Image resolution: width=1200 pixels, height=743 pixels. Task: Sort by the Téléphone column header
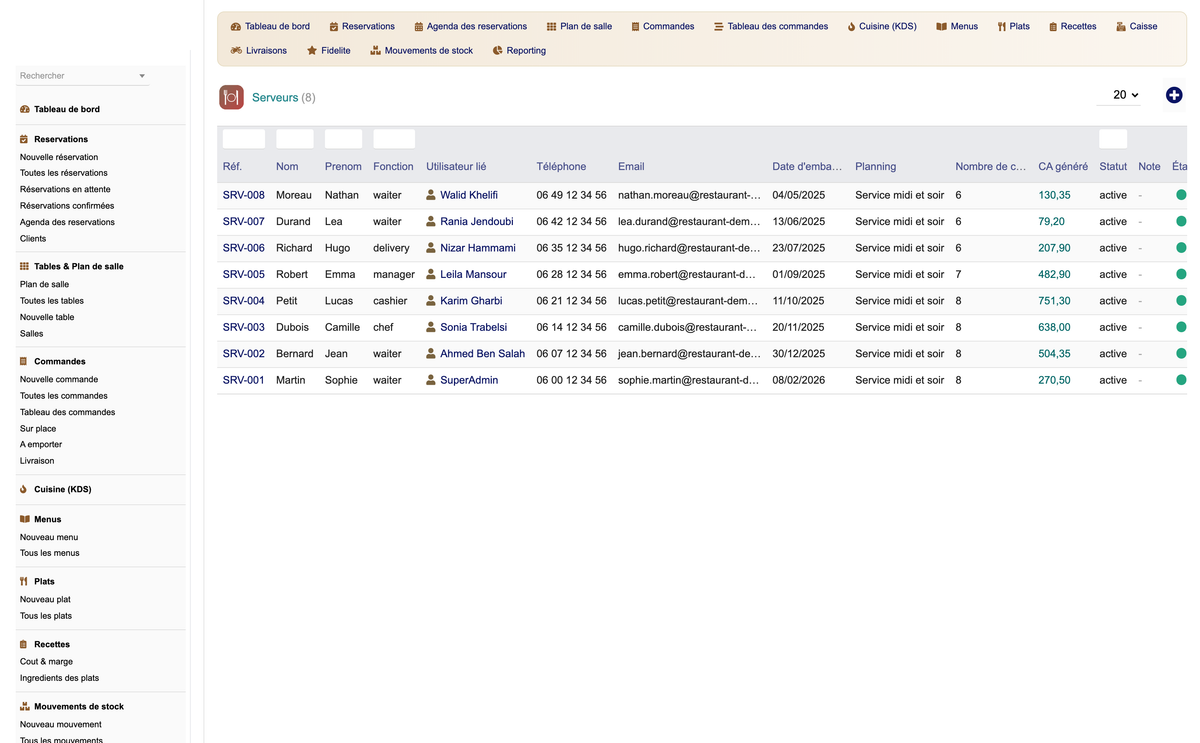pyautogui.click(x=561, y=167)
